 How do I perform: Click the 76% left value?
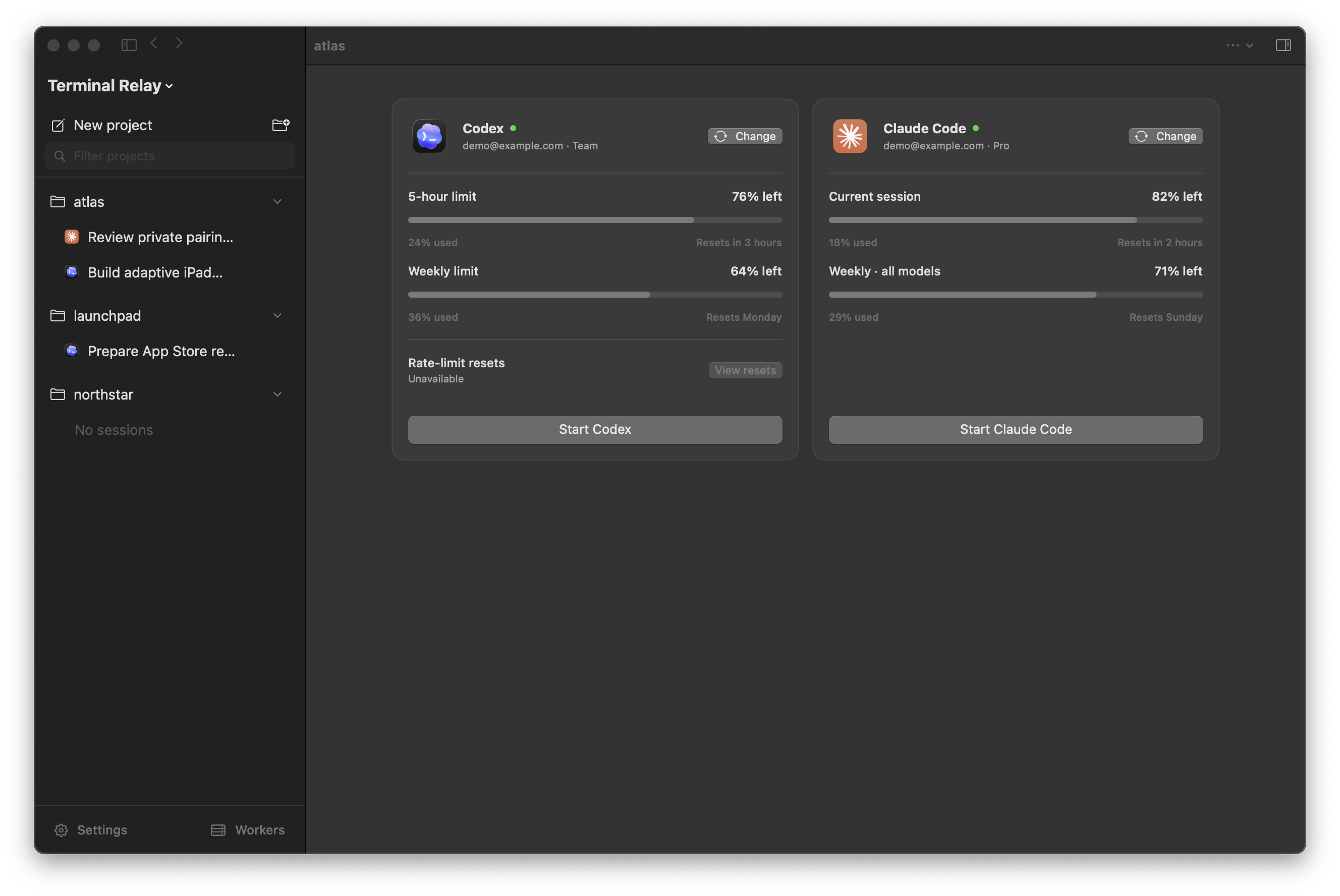pos(757,197)
